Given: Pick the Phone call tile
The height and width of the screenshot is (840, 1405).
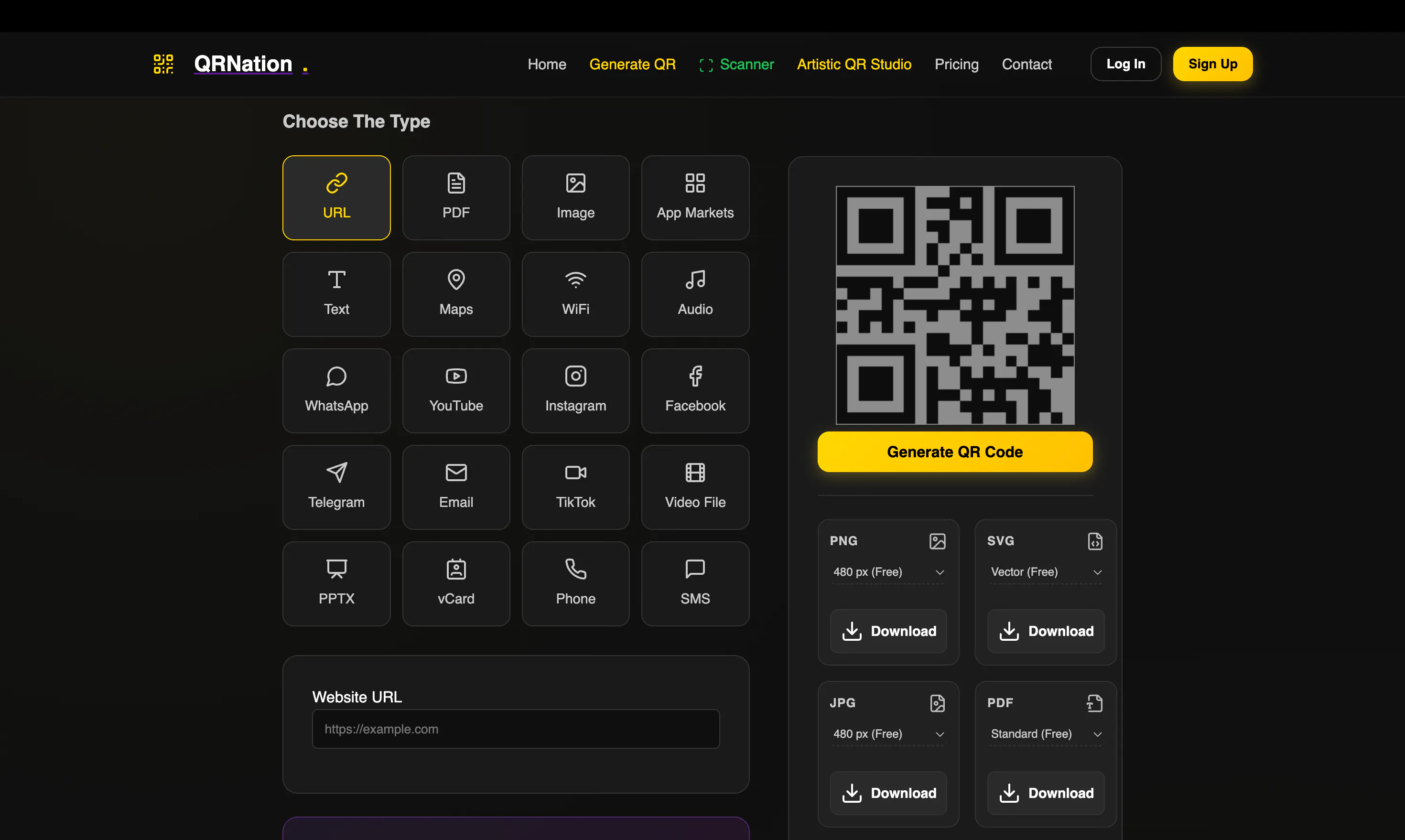Looking at the screenshot, I should (575, 583).
